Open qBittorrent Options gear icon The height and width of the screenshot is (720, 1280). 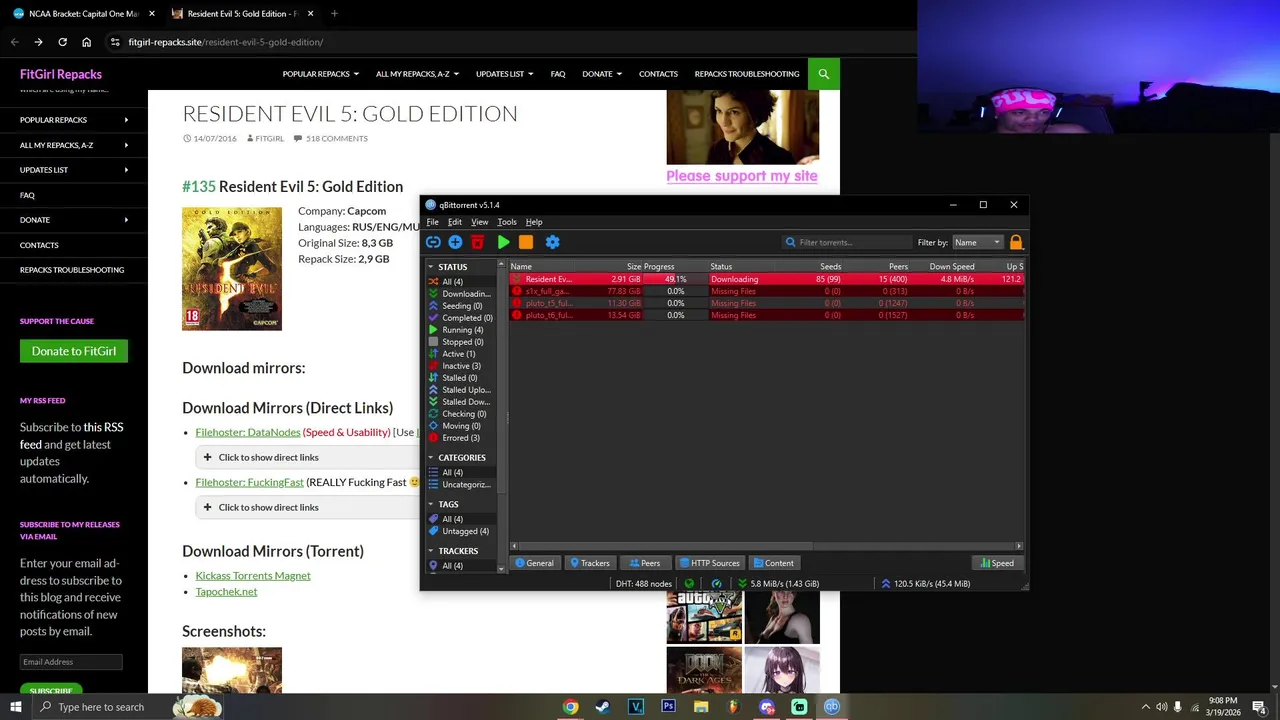click(x=552, y=242)
